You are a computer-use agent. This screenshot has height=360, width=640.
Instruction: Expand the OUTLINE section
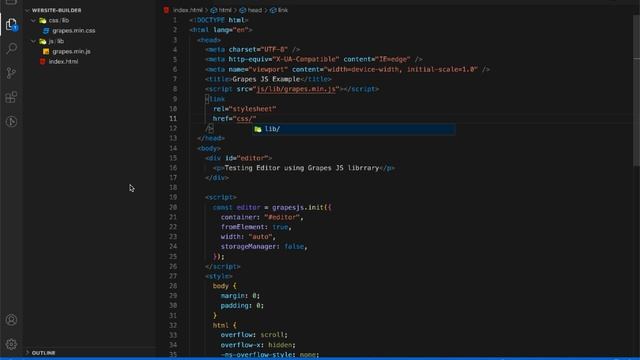pos(27,353)
